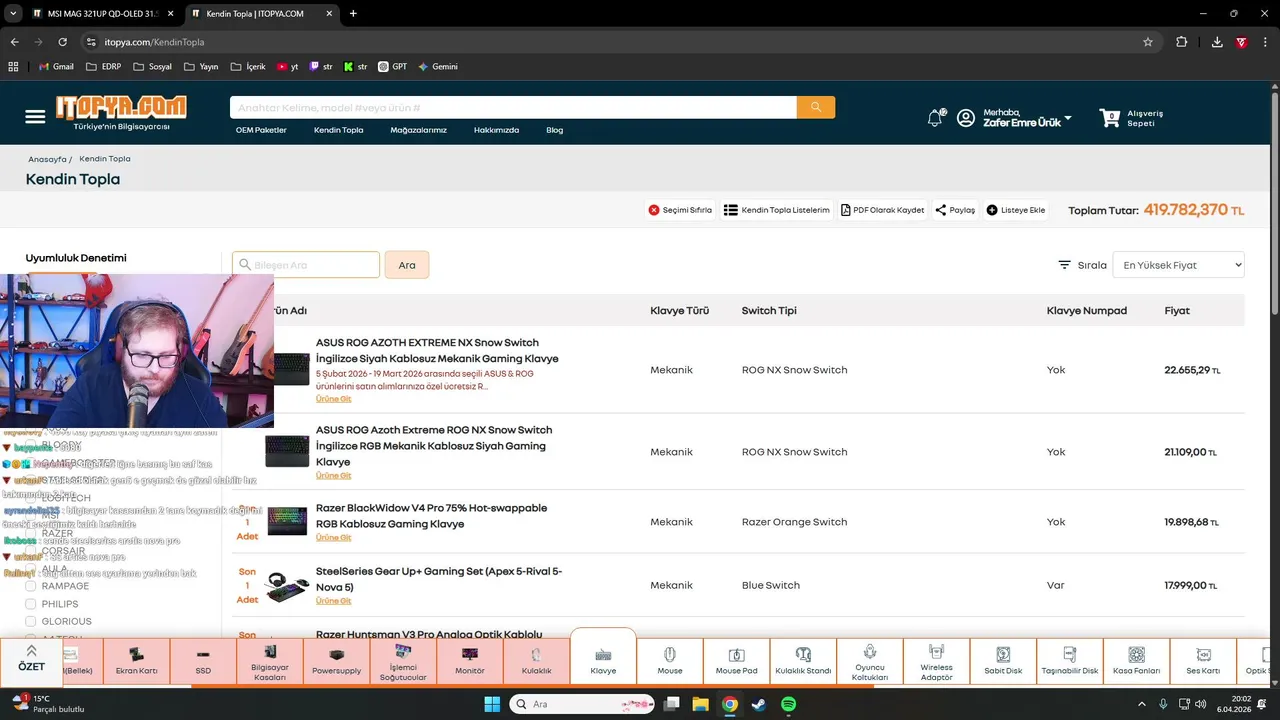Click the Bileşen Ara search field
1280x720 pixels.
coord(306,265)
